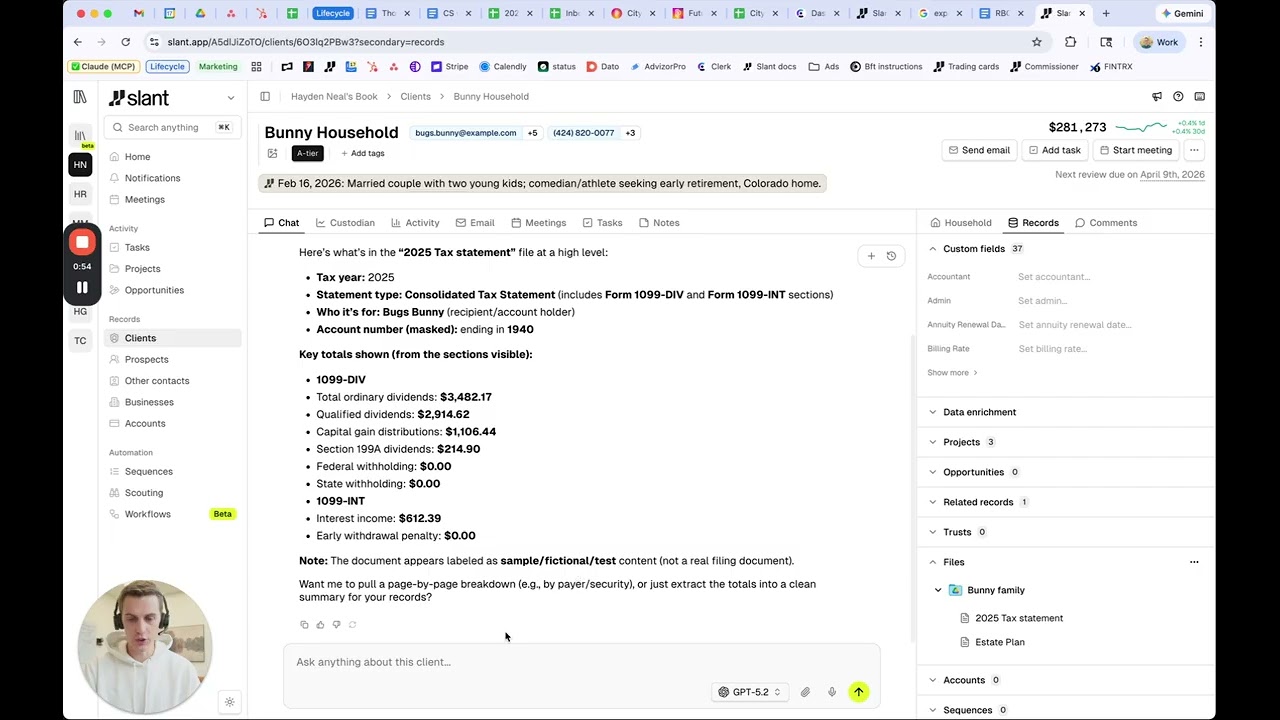Open browser extensions puzzle icon

pyautogui.click(x=1070, y=42)
